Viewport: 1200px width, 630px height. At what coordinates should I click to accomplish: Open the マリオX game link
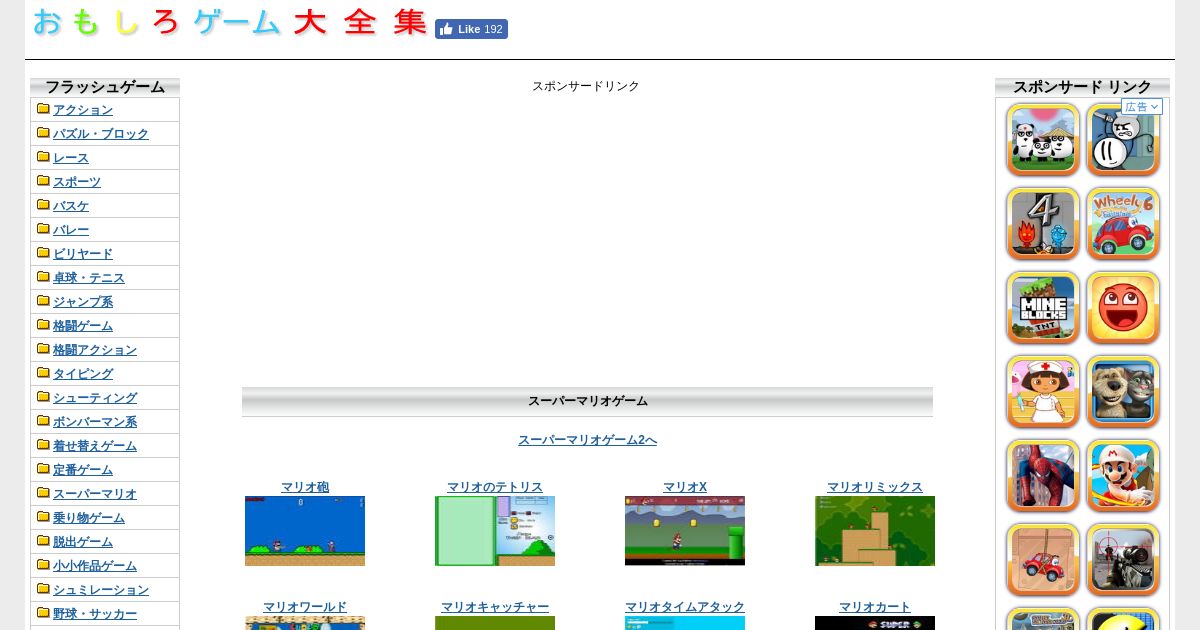click(x=685, y=487)
